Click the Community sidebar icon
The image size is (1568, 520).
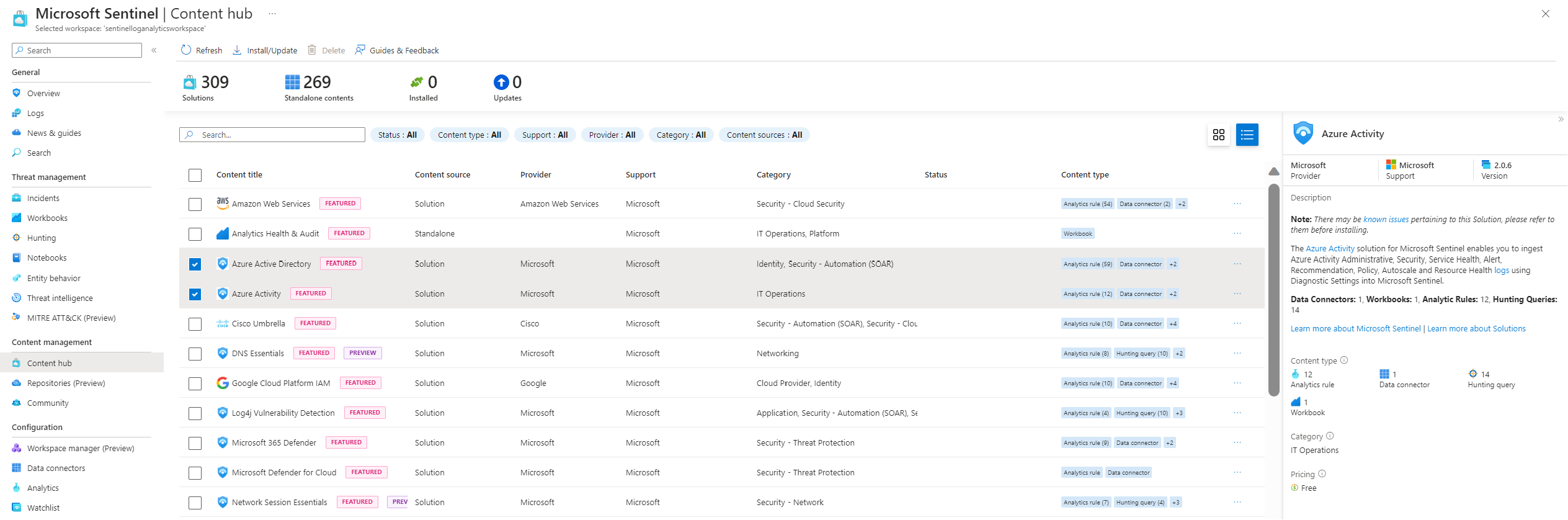click(x=17, y=403)
